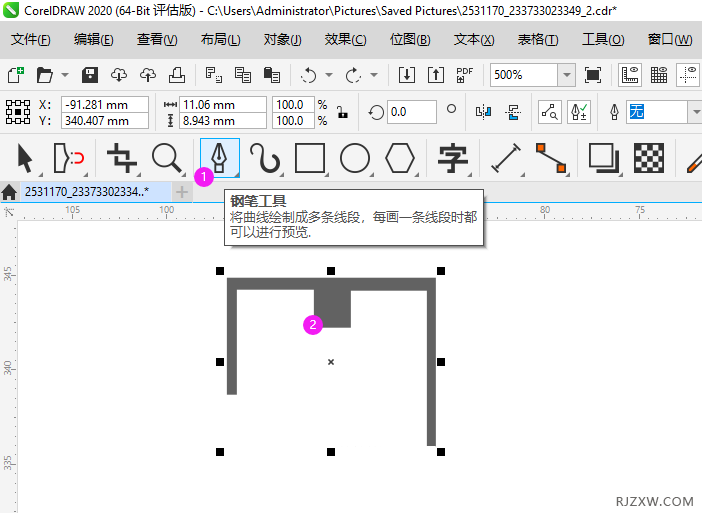Viewport: 702px width, 513px height.
Task: Open the 对象(J) menu
Action: [x=283, y=40]
